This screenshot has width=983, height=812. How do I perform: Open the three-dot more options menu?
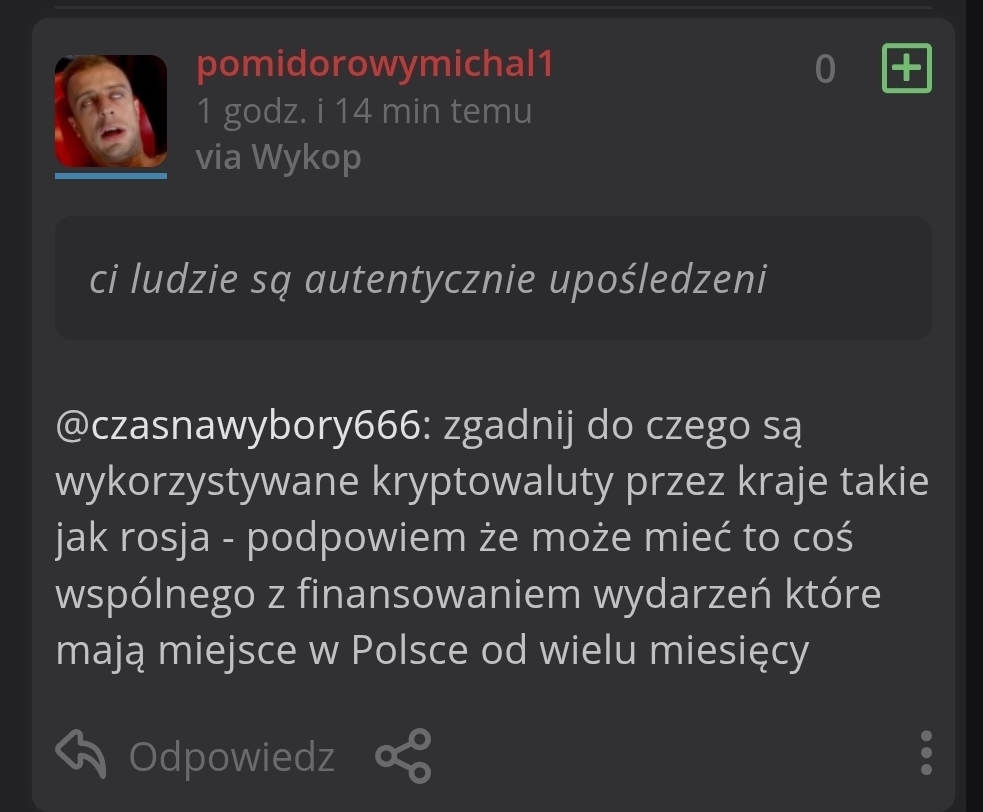click(x=926, y=752)
